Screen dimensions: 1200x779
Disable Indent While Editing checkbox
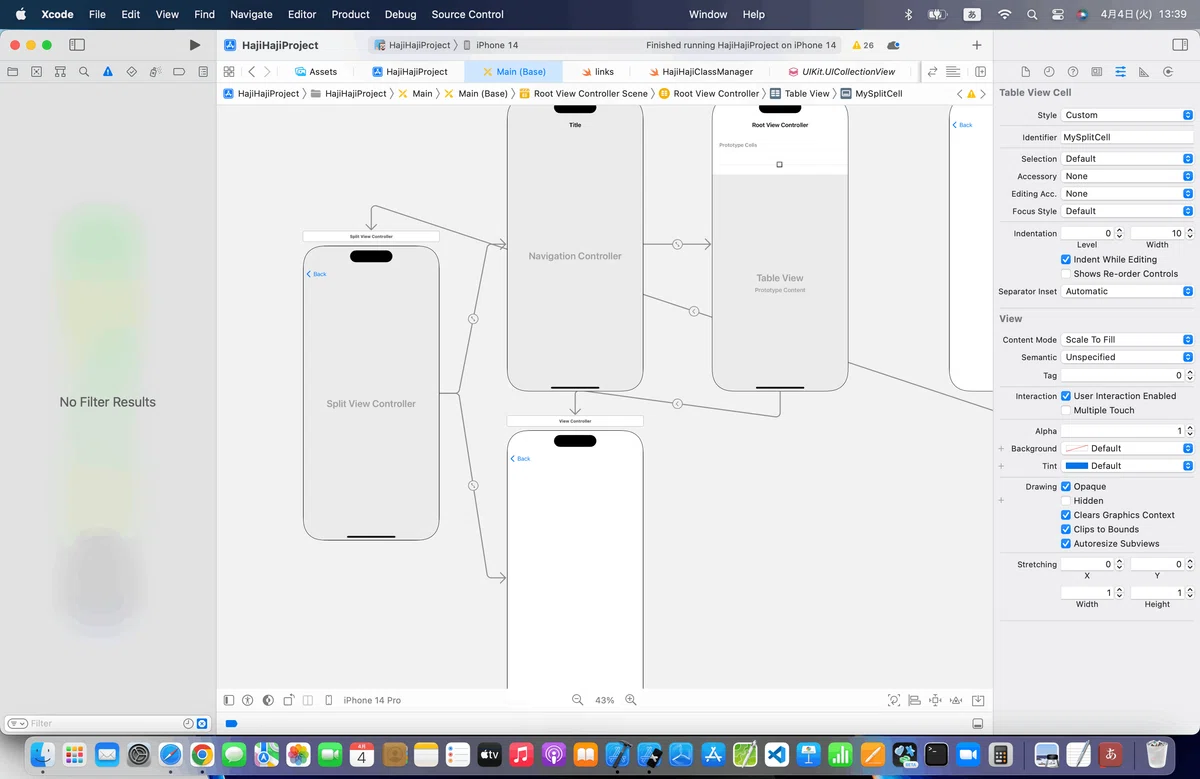click(x=1066, y=259)
